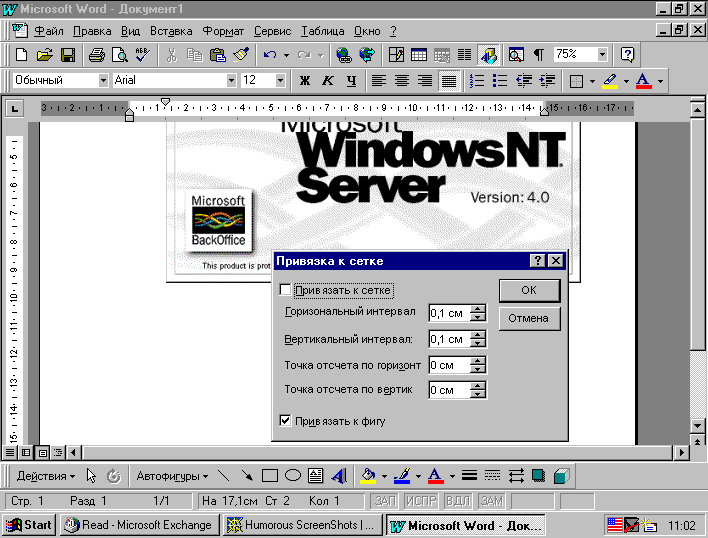Viewport: 708px width, 538px height.
Task: Open the Правка menu
Action: point(92,31)
